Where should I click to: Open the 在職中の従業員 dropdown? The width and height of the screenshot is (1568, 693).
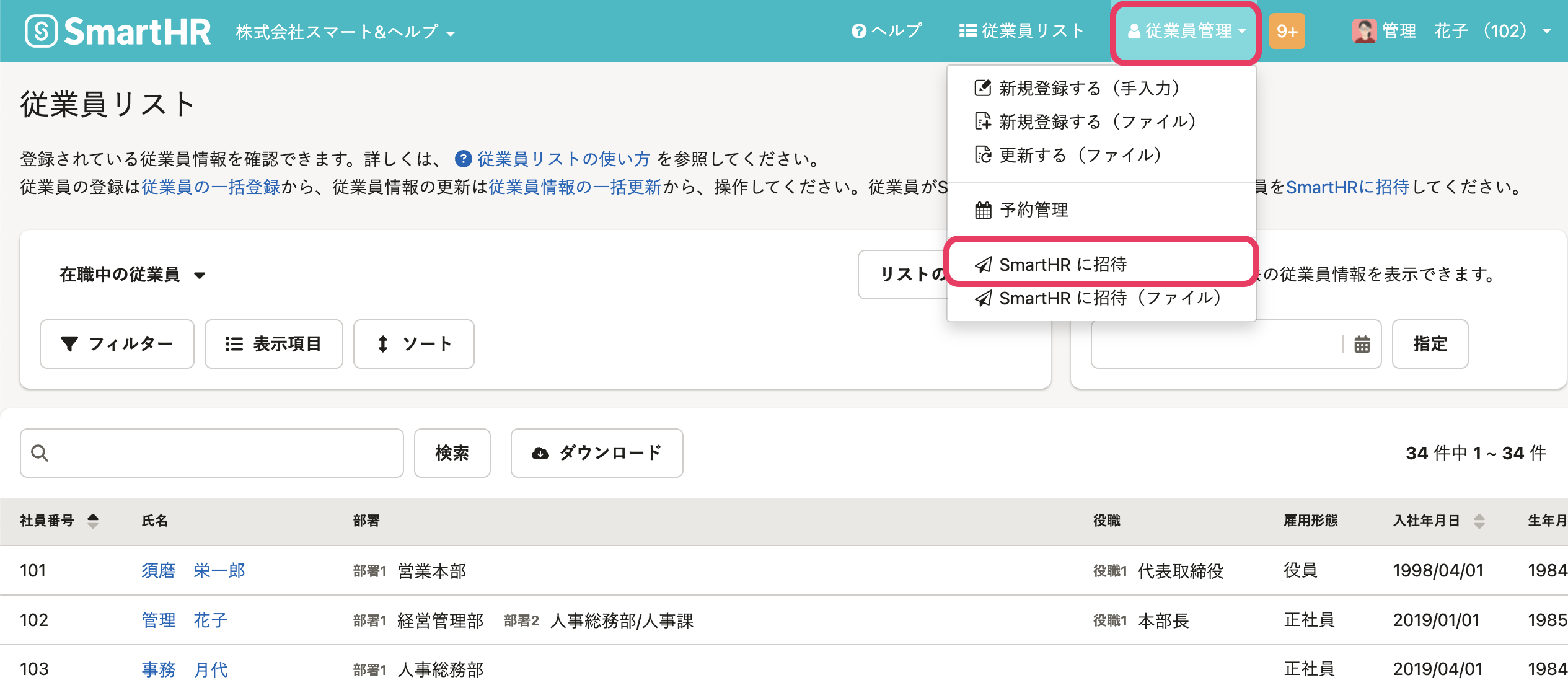[132, 275]
